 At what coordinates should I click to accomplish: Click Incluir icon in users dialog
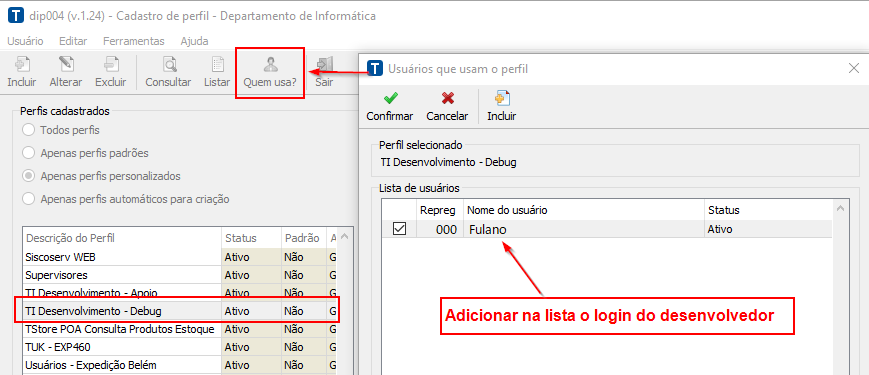pos(502,99)
